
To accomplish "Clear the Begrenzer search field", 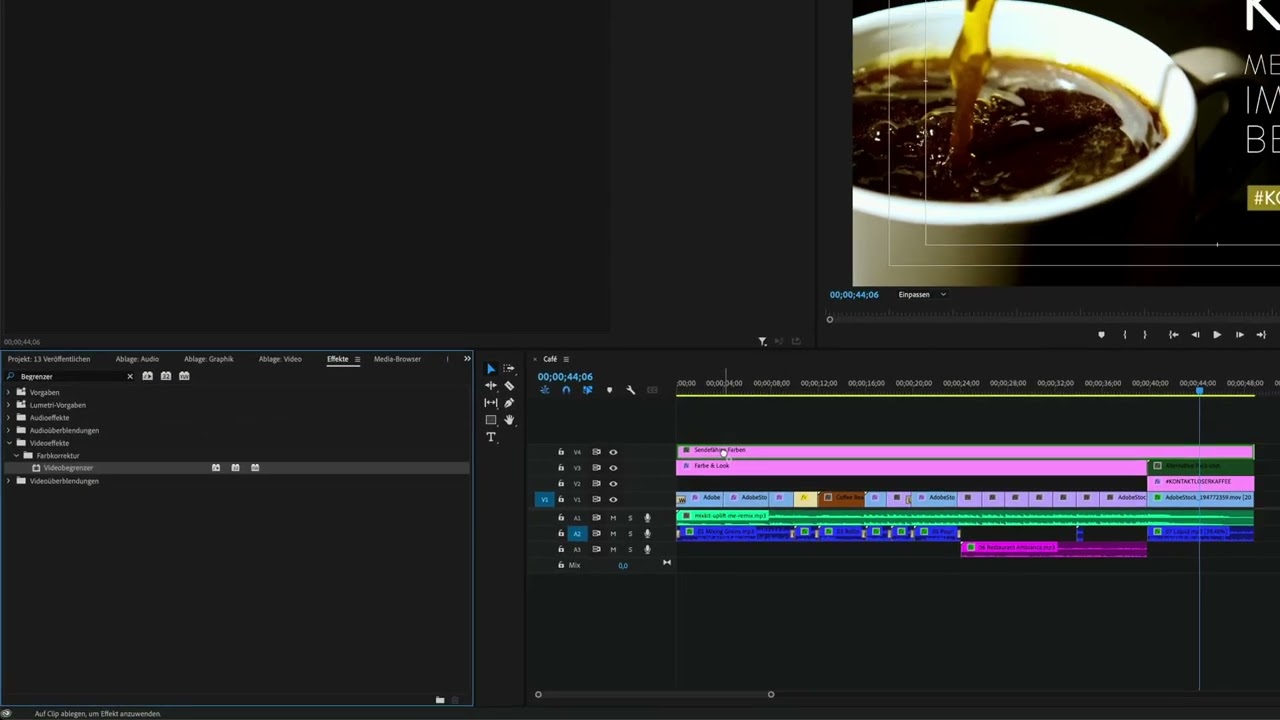I will click(x=130, y=377).
